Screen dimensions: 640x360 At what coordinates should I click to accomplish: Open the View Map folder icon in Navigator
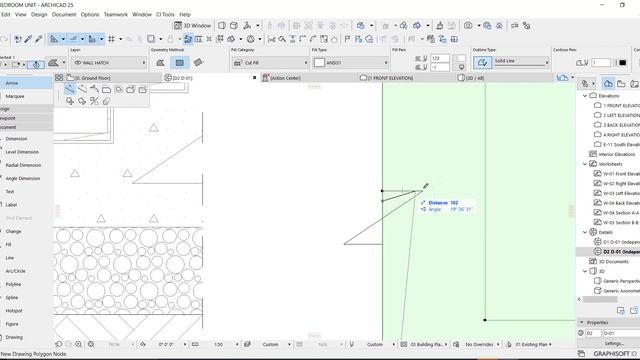(x=621, y=84)
